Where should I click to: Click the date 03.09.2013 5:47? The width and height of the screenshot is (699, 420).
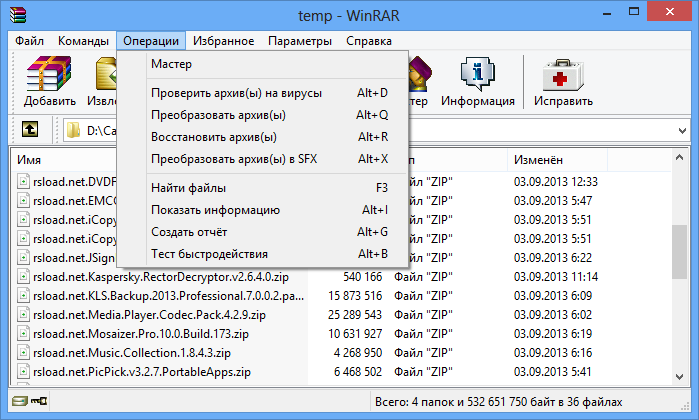coord(553,201)
